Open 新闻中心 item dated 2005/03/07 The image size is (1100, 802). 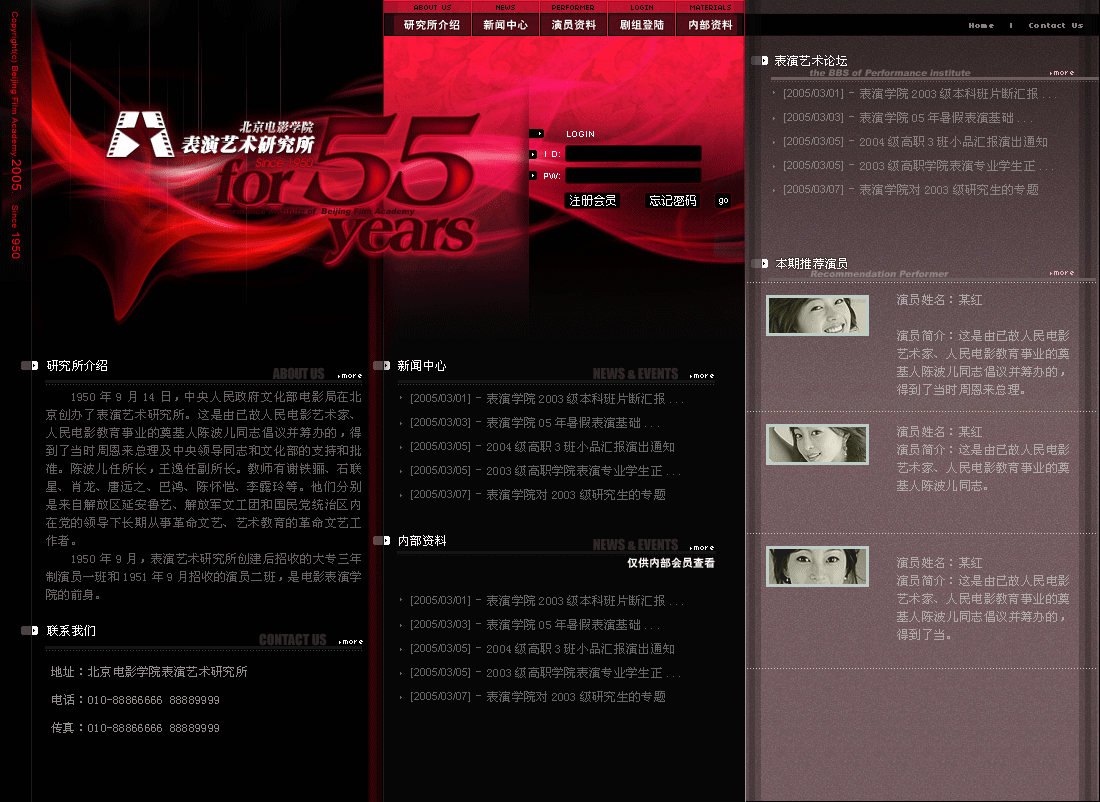pyautogui.click(x=538, y=495)
